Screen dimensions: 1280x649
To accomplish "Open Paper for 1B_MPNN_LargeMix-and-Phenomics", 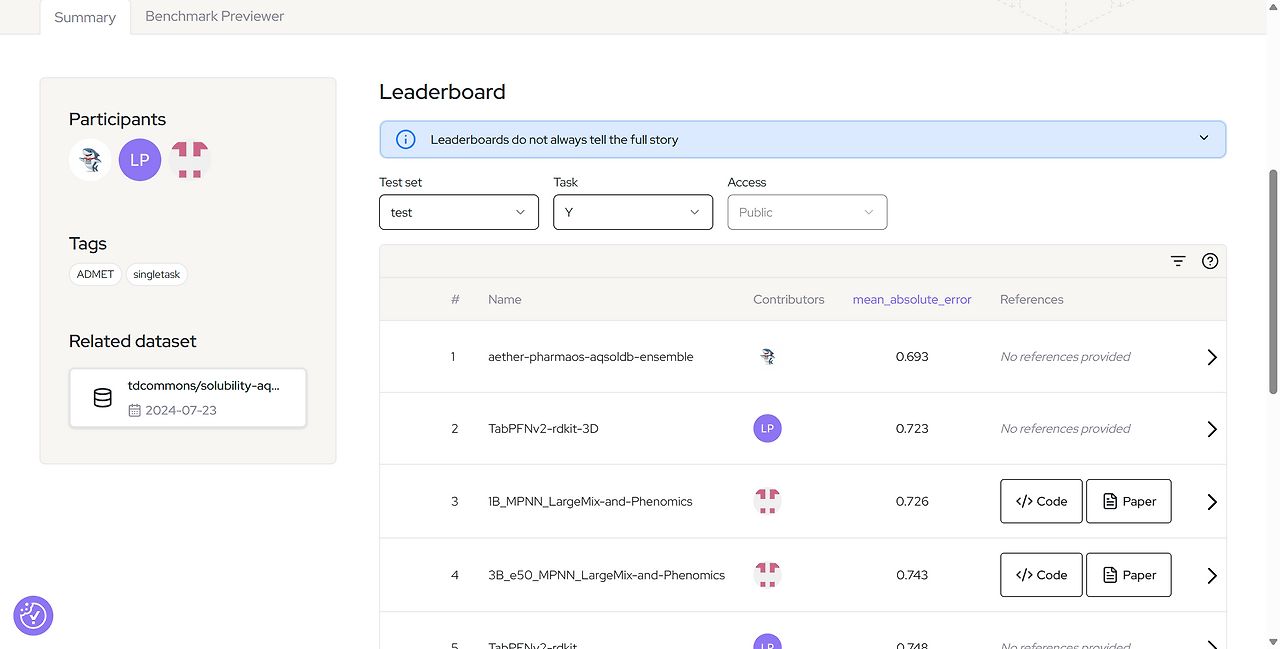I will (x=1128, y=501).
